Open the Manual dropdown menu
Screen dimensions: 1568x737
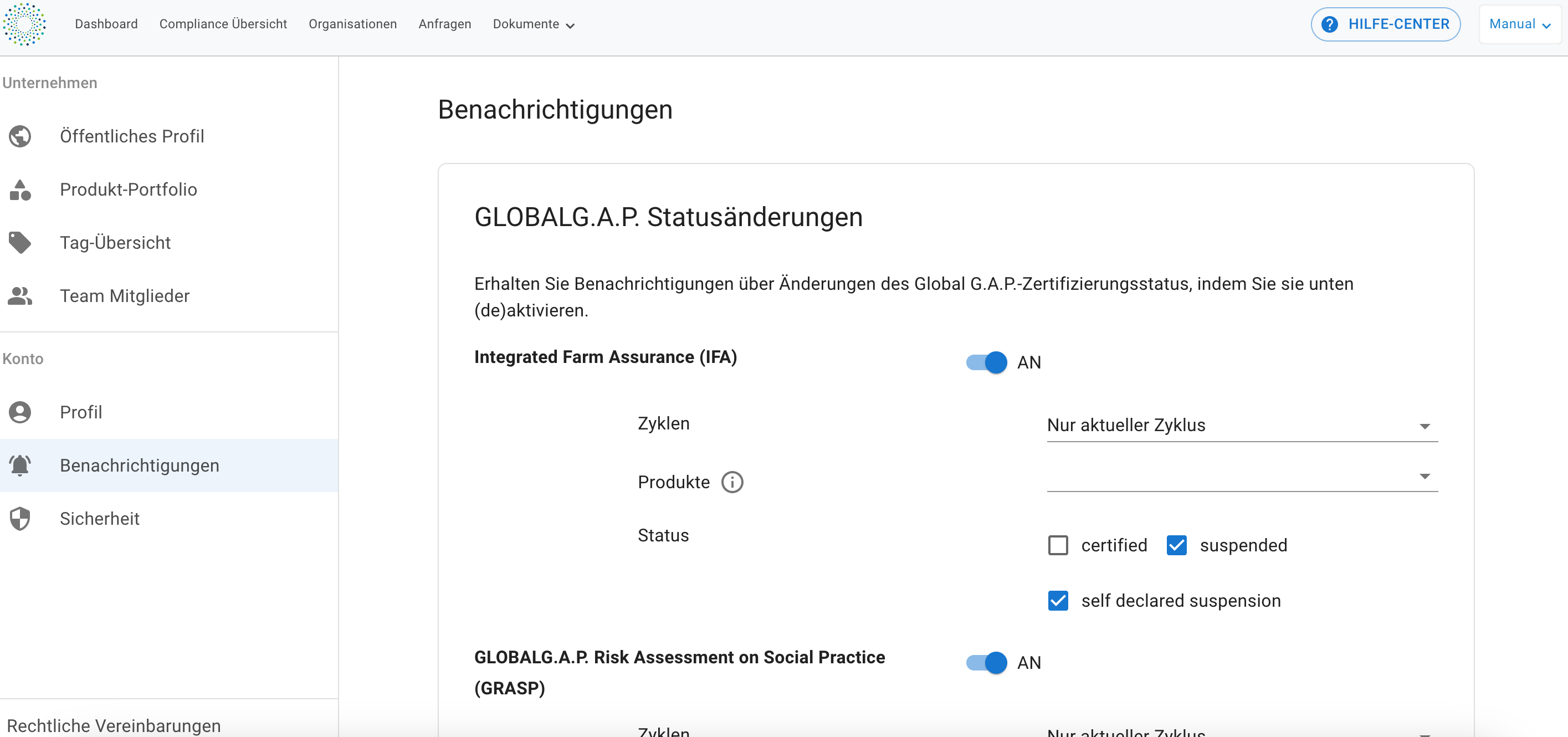pyautogui.click(x=1519, y=24)
